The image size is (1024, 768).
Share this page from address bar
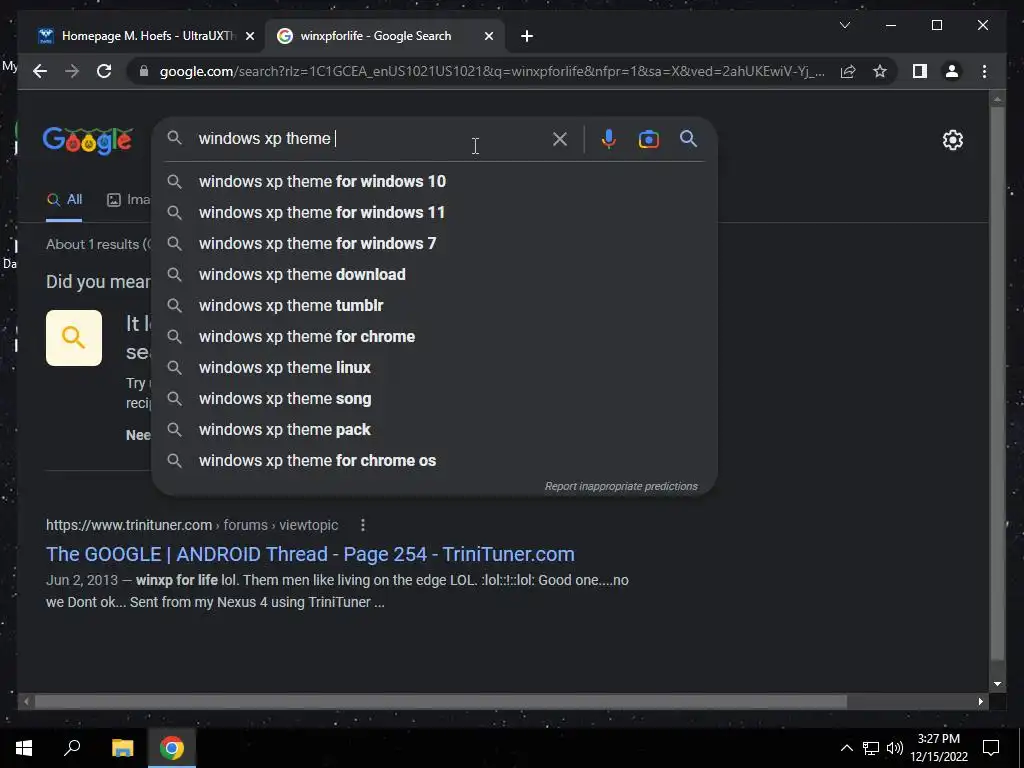[x=848, y=71]
